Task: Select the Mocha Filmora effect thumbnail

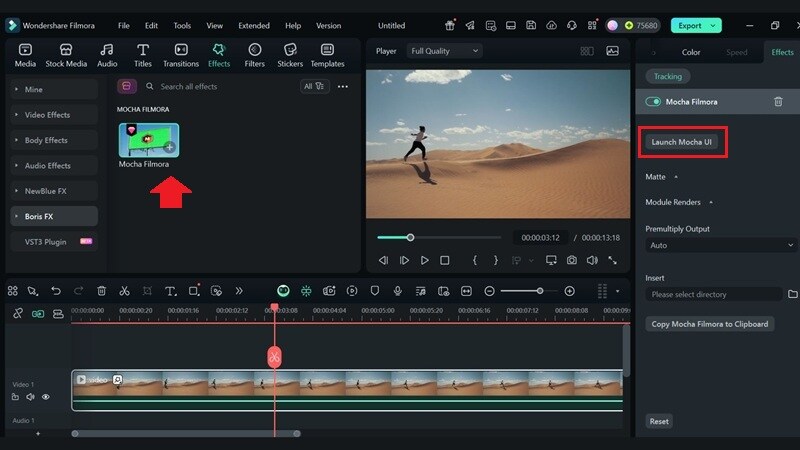Action: 148,140
